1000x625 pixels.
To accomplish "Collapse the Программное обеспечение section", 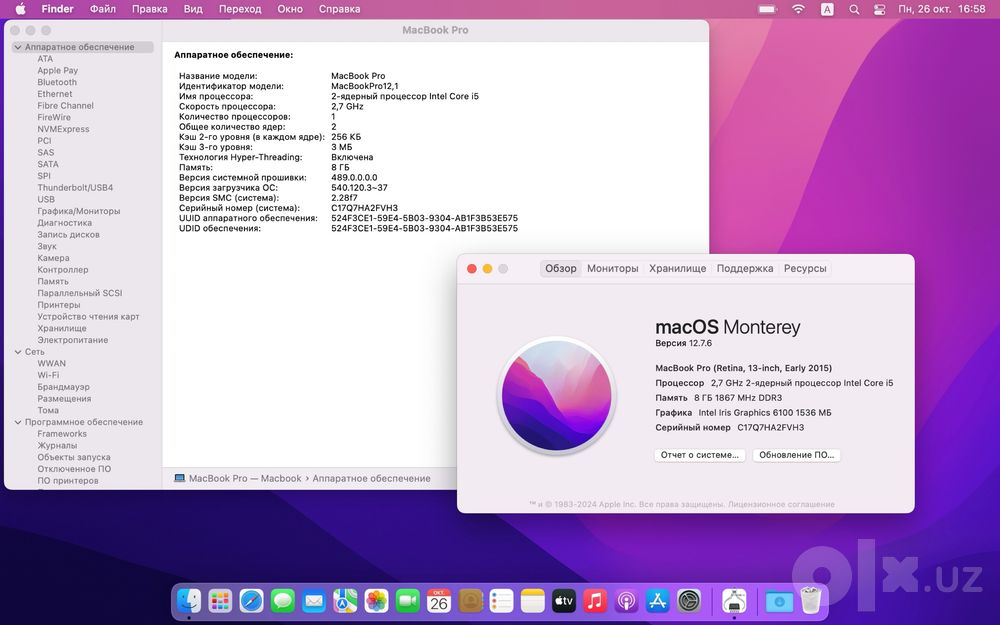I will pos(18,422).
